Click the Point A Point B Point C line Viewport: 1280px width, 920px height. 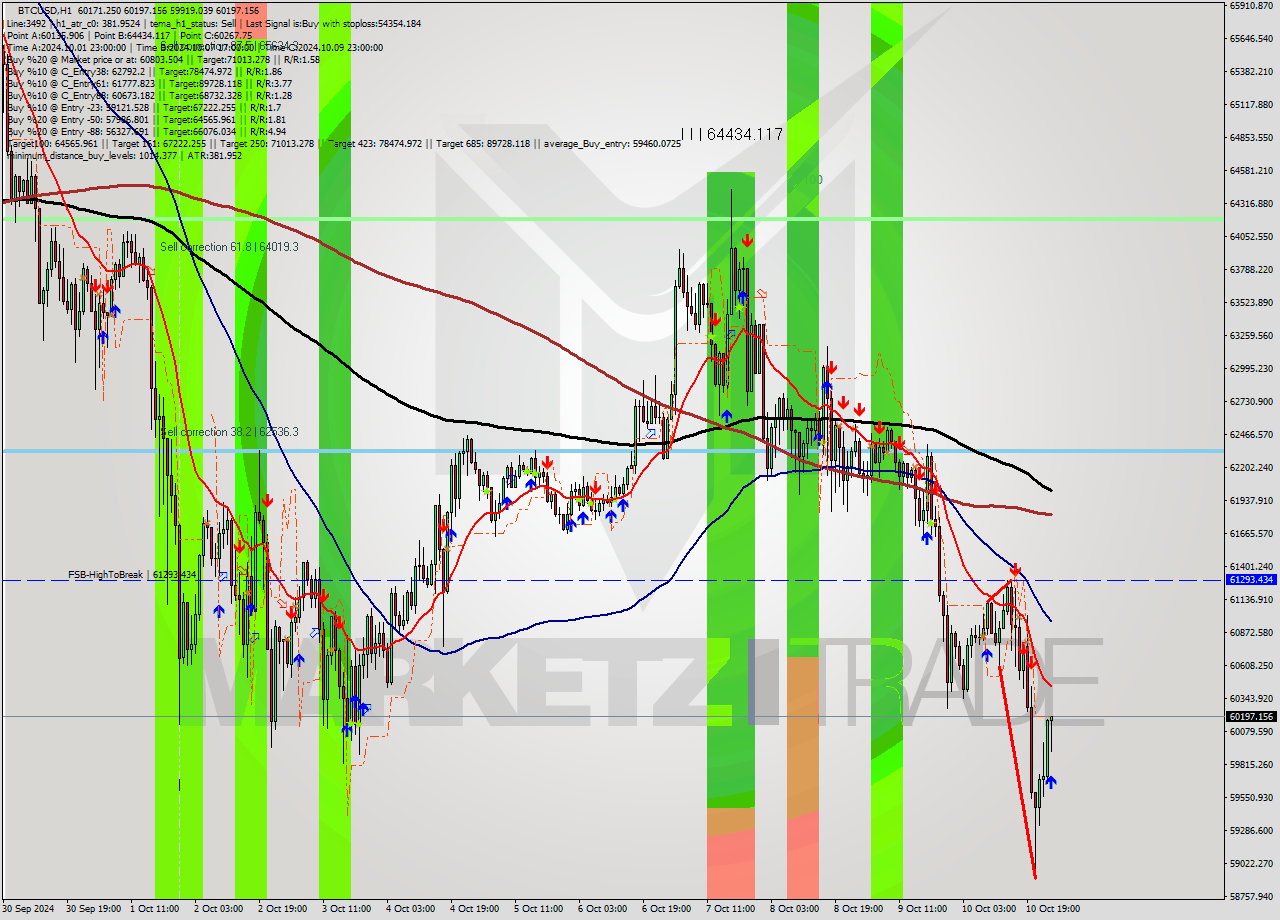129,35
